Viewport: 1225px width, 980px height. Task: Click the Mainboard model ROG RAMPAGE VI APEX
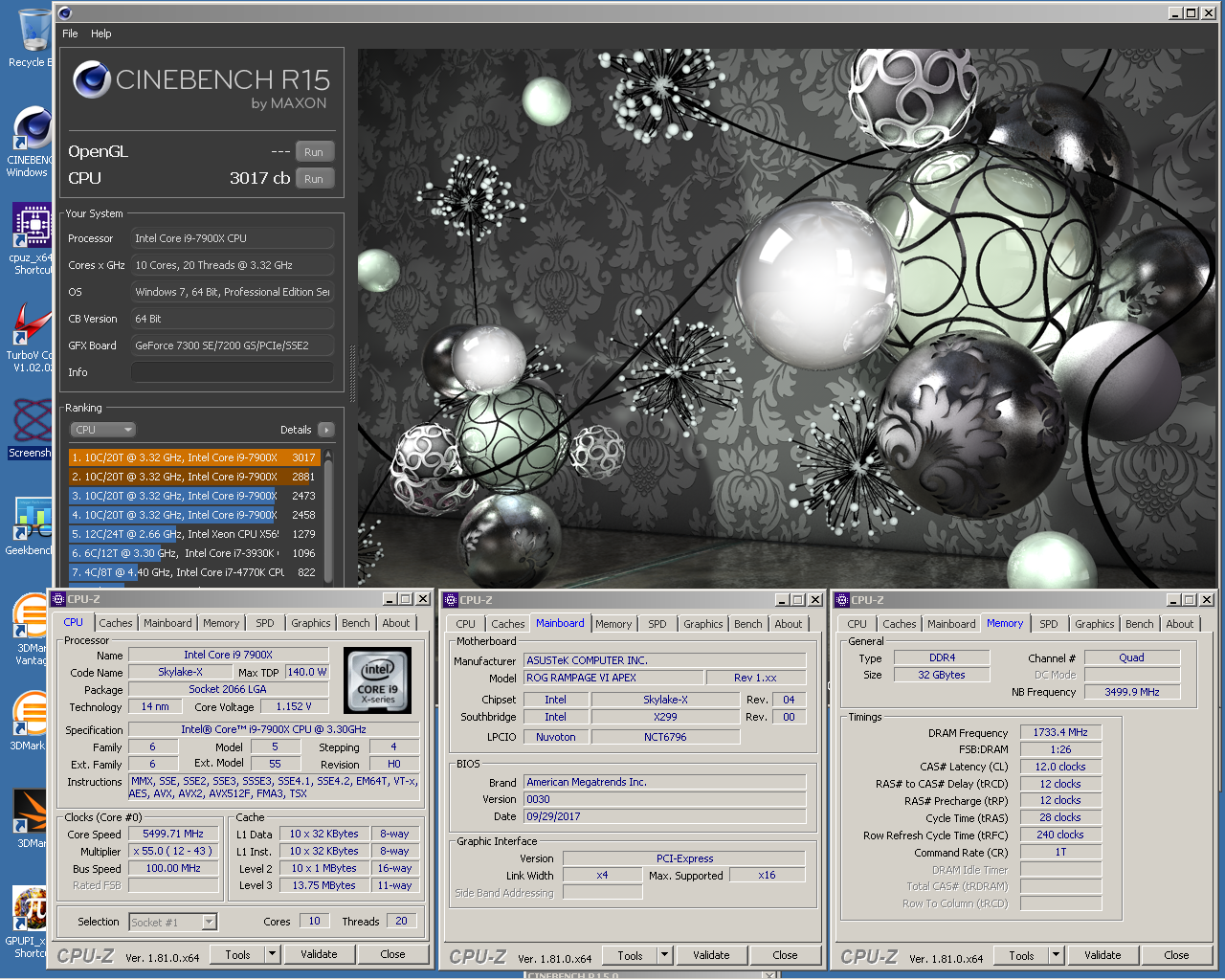coord(613,678)
